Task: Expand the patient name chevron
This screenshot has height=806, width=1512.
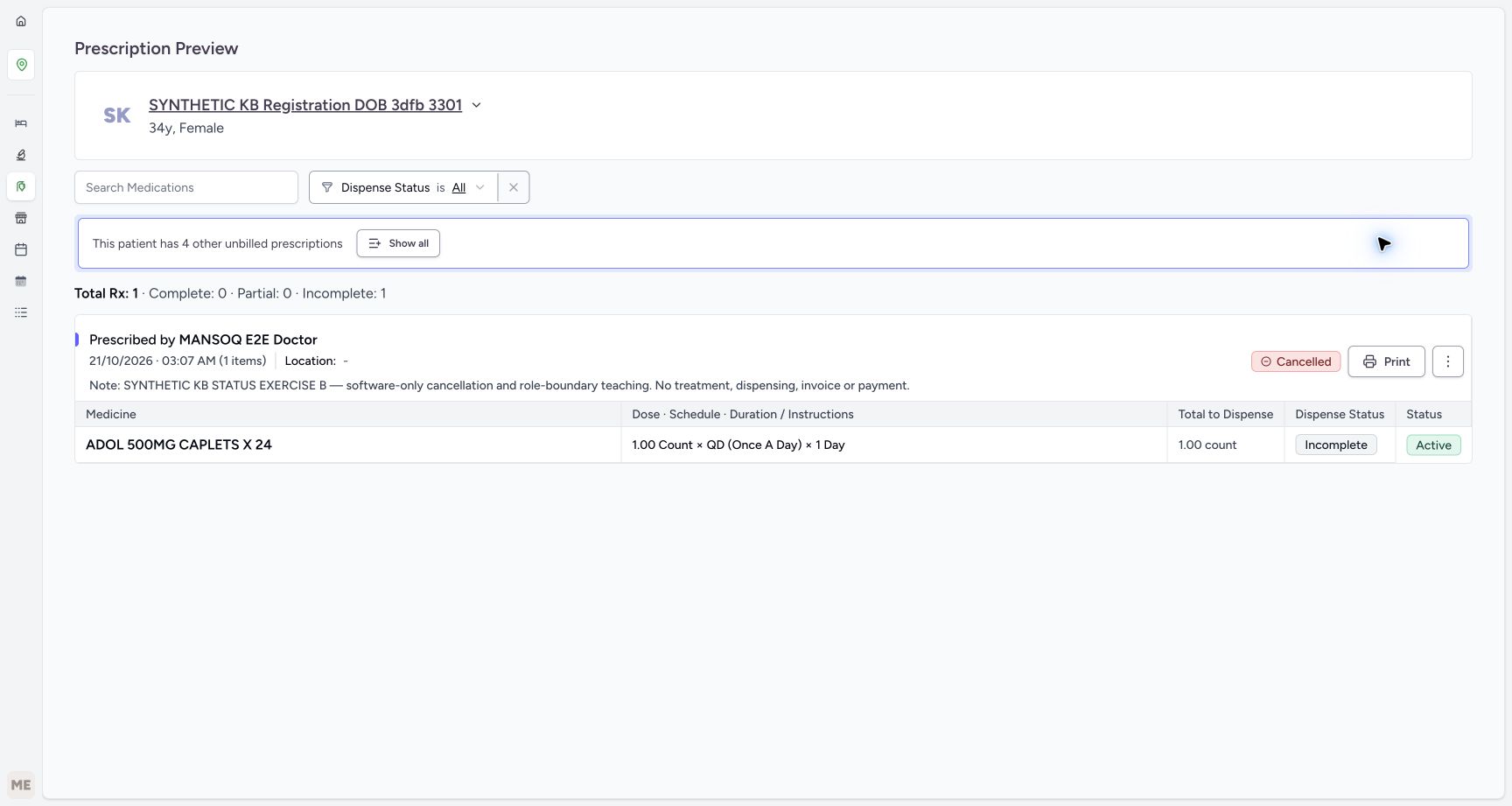Action: (x=477, y=105)
